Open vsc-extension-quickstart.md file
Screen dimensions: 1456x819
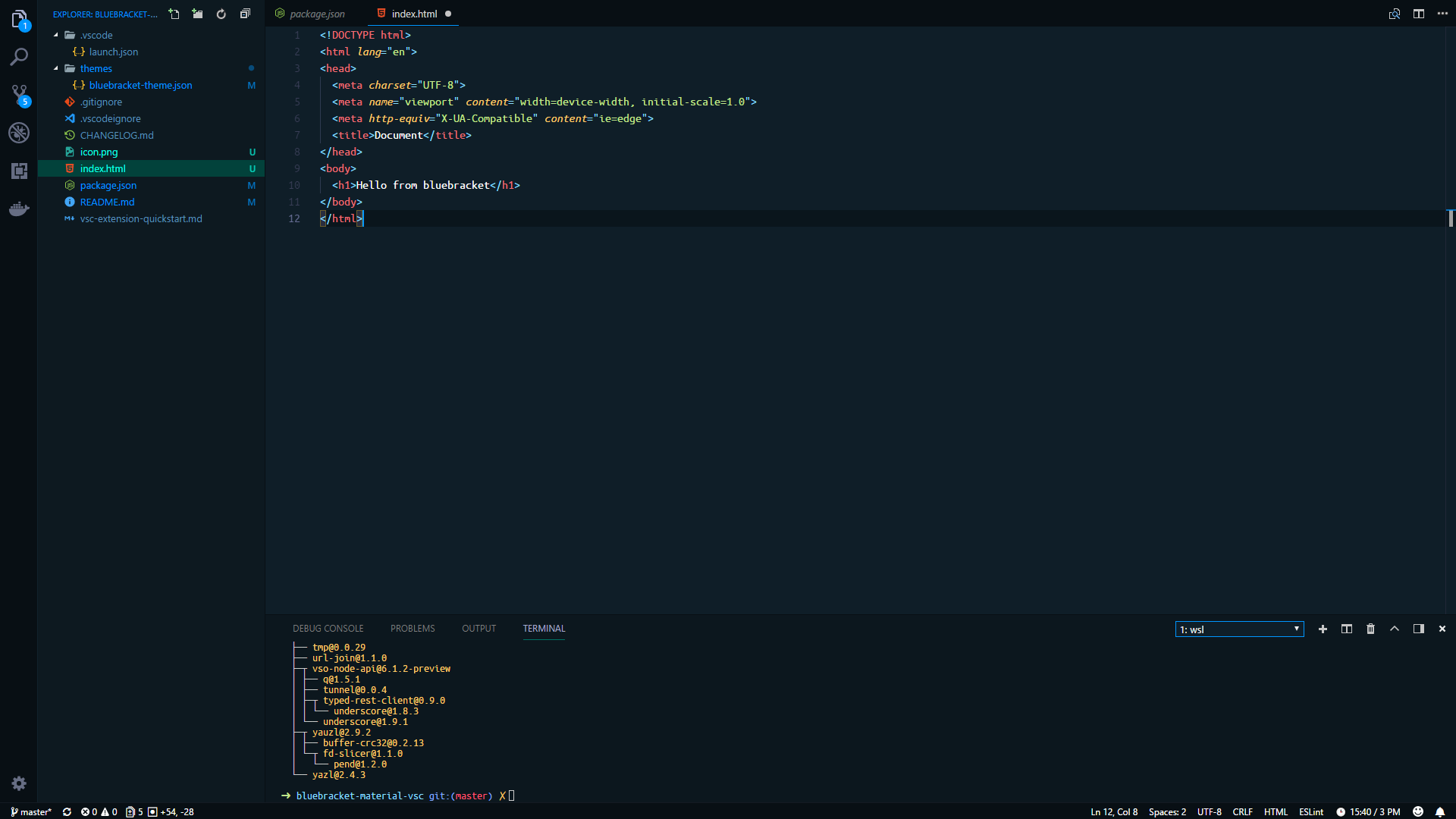(x=151, y=218)
